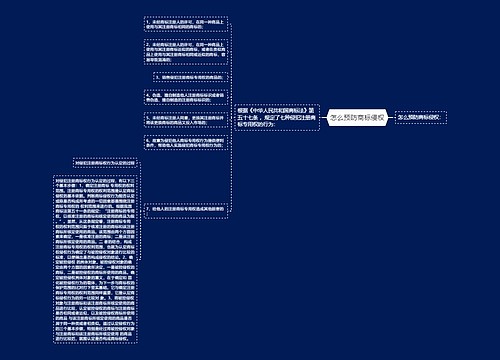Click the dotted bracket beside the paragraph node

tap(140, 211)
